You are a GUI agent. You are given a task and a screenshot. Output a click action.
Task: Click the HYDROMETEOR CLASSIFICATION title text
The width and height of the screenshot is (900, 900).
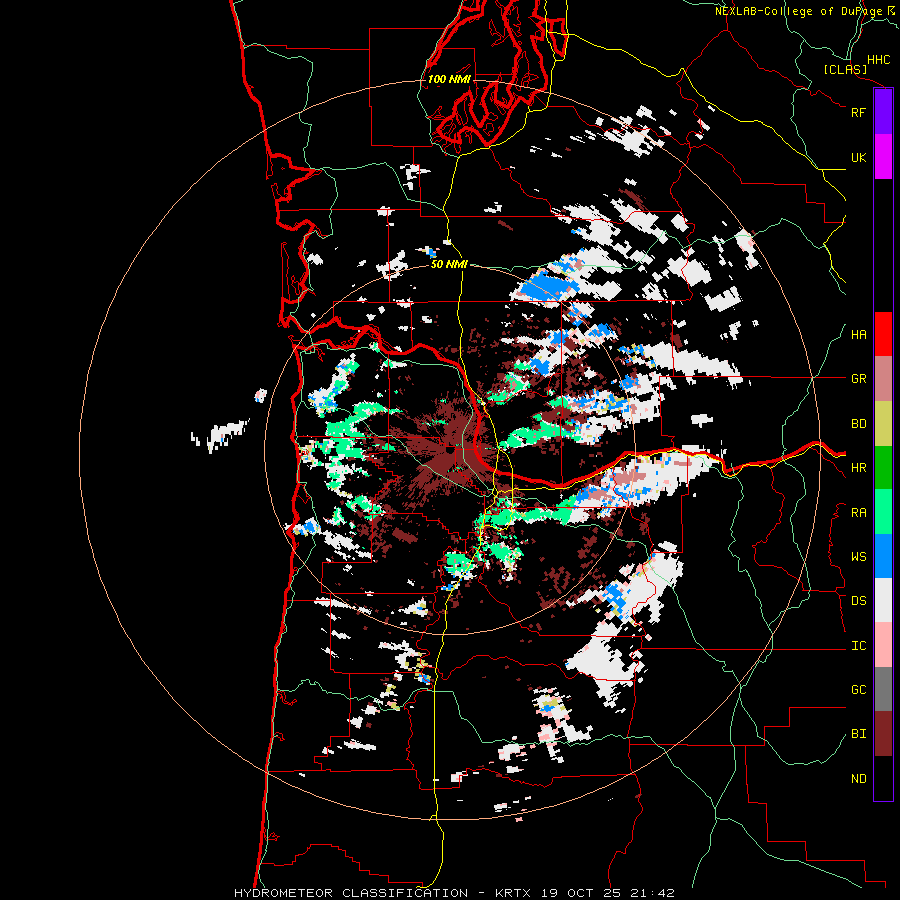point(351,893)
